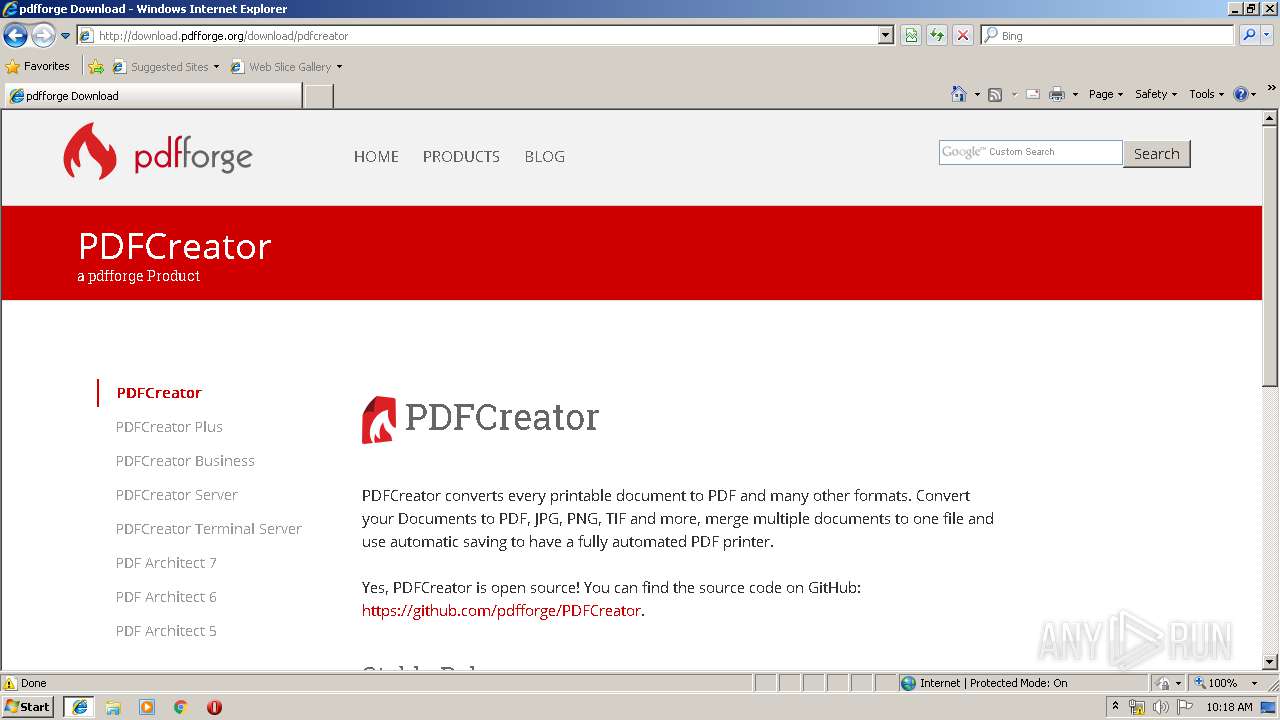Open the Favorites button

click(x=37, y=66)
